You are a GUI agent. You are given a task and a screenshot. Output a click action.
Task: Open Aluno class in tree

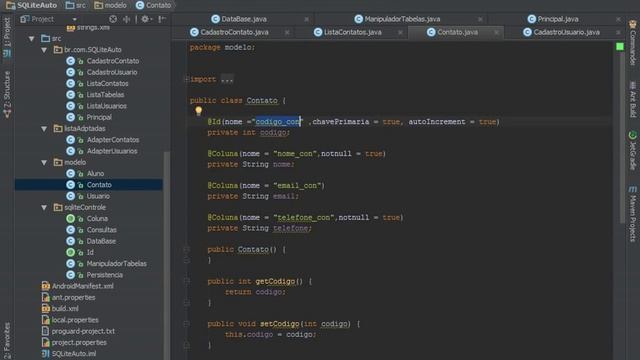pos(95,173)
